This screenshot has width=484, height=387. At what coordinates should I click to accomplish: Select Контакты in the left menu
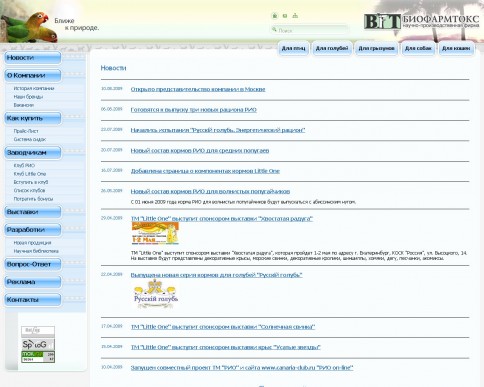[x=33, y=300]
